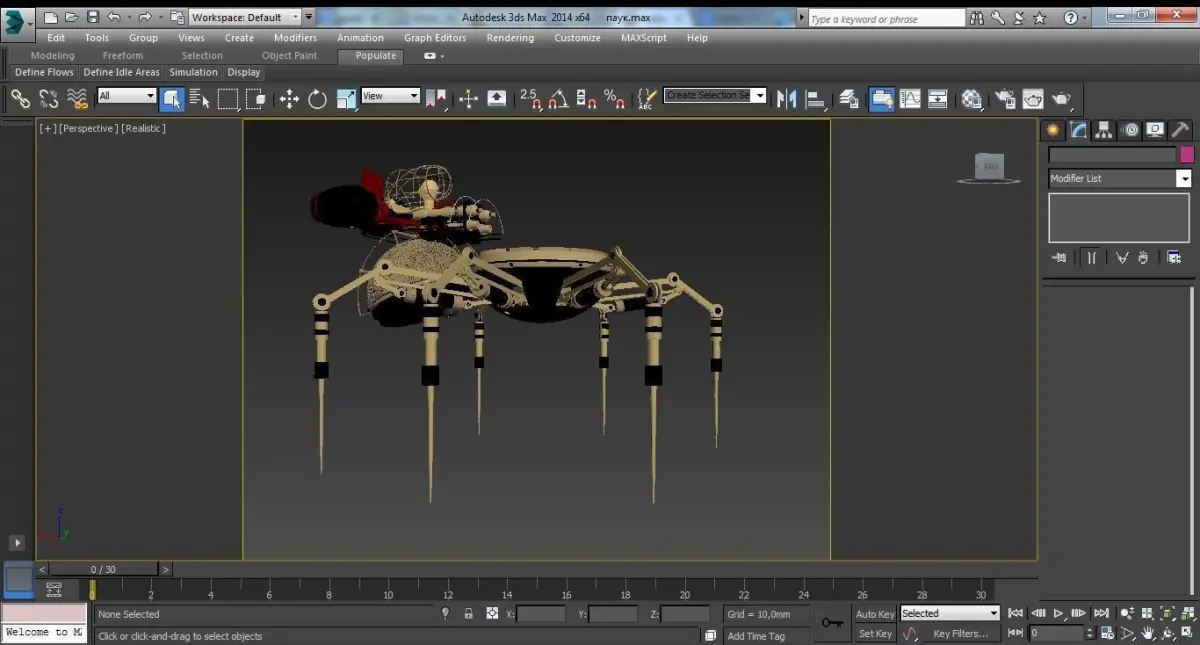Open the Selected key filter dropdown
The height and width of the screenshot is (645, 1200).
tap(950, 613)
